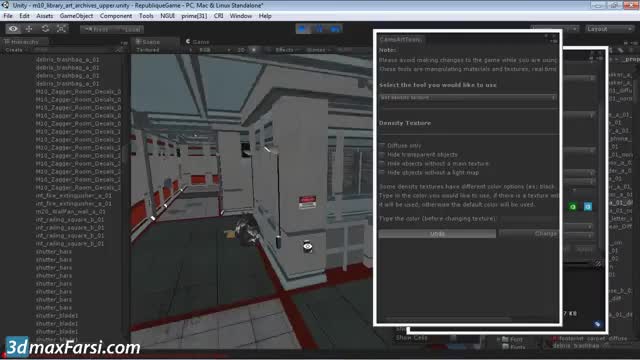
Task: Click the Change button
Action: tap(528, 234)
